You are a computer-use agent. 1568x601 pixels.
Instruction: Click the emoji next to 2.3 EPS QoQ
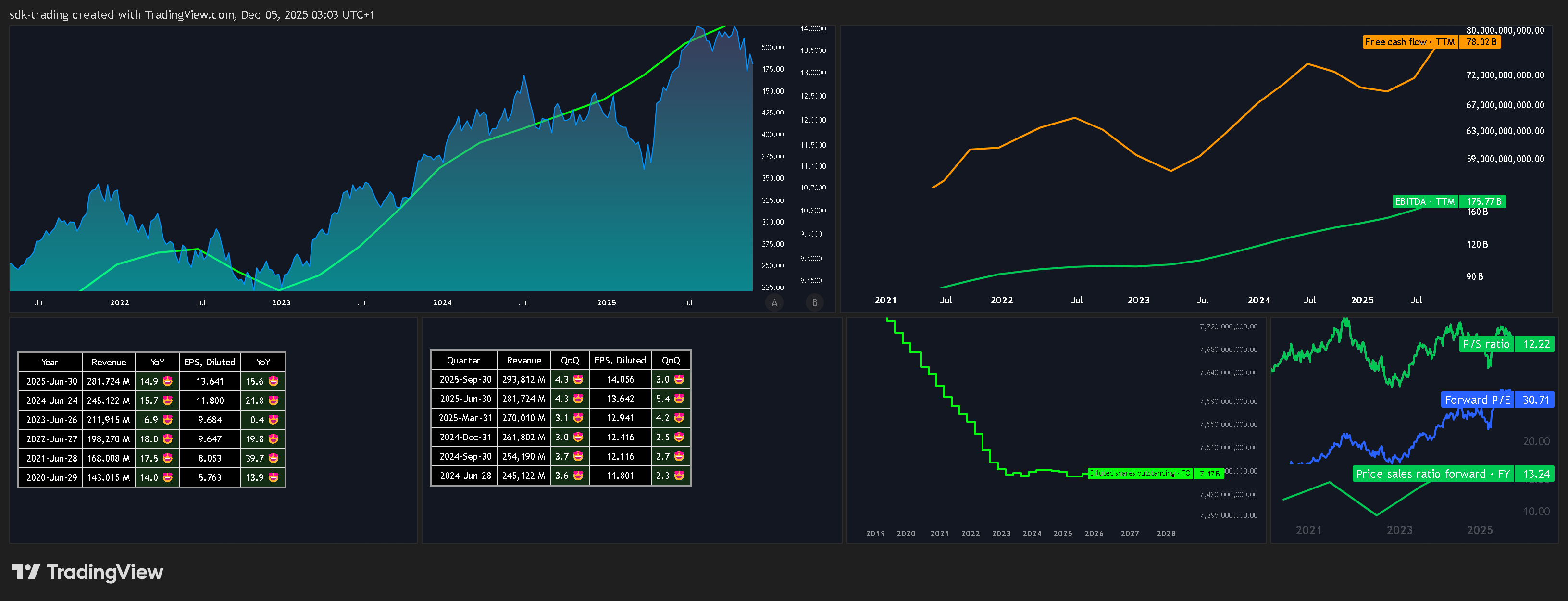tap(679, 476)
